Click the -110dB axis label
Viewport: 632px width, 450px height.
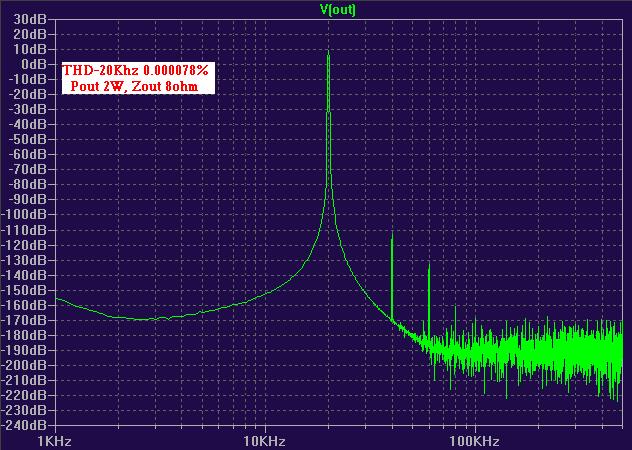tap(24, 230)
